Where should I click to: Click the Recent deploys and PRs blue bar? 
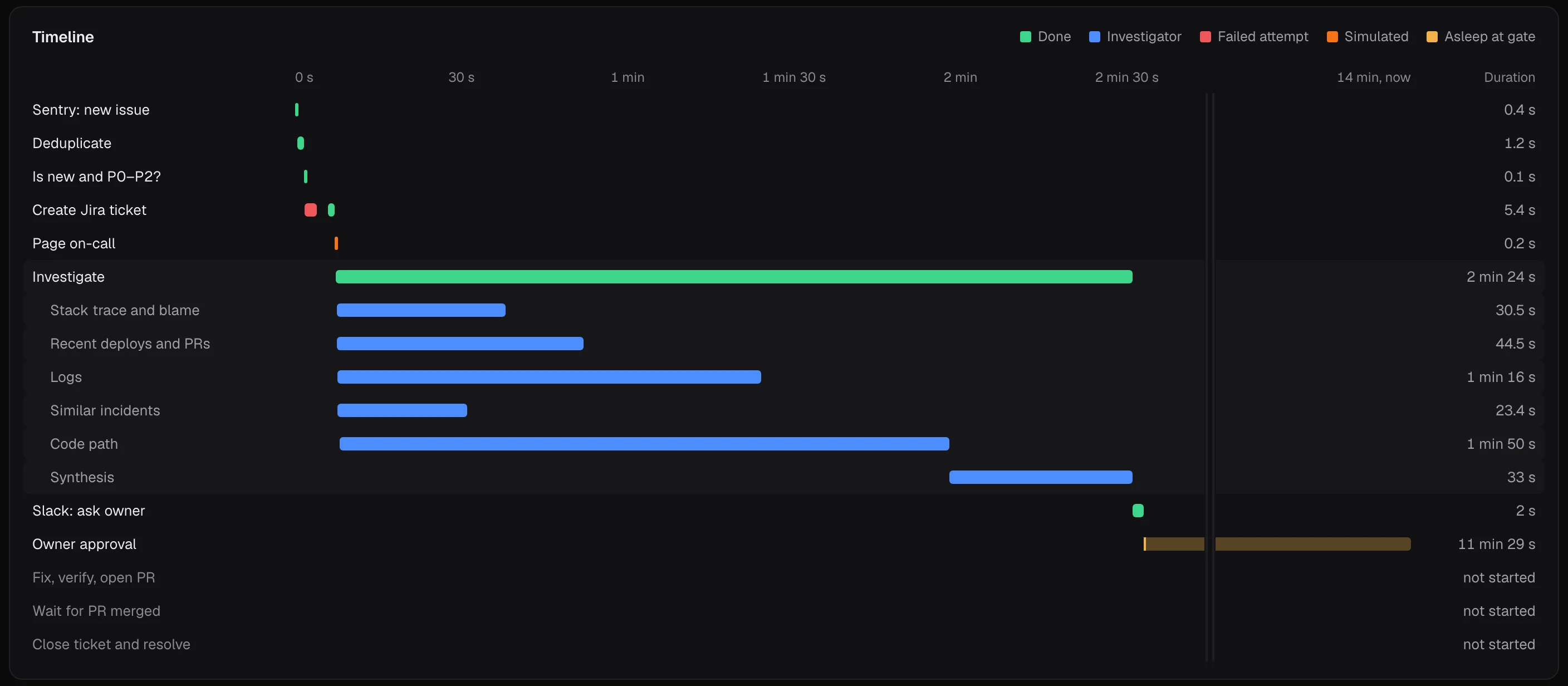click(460, 344)
